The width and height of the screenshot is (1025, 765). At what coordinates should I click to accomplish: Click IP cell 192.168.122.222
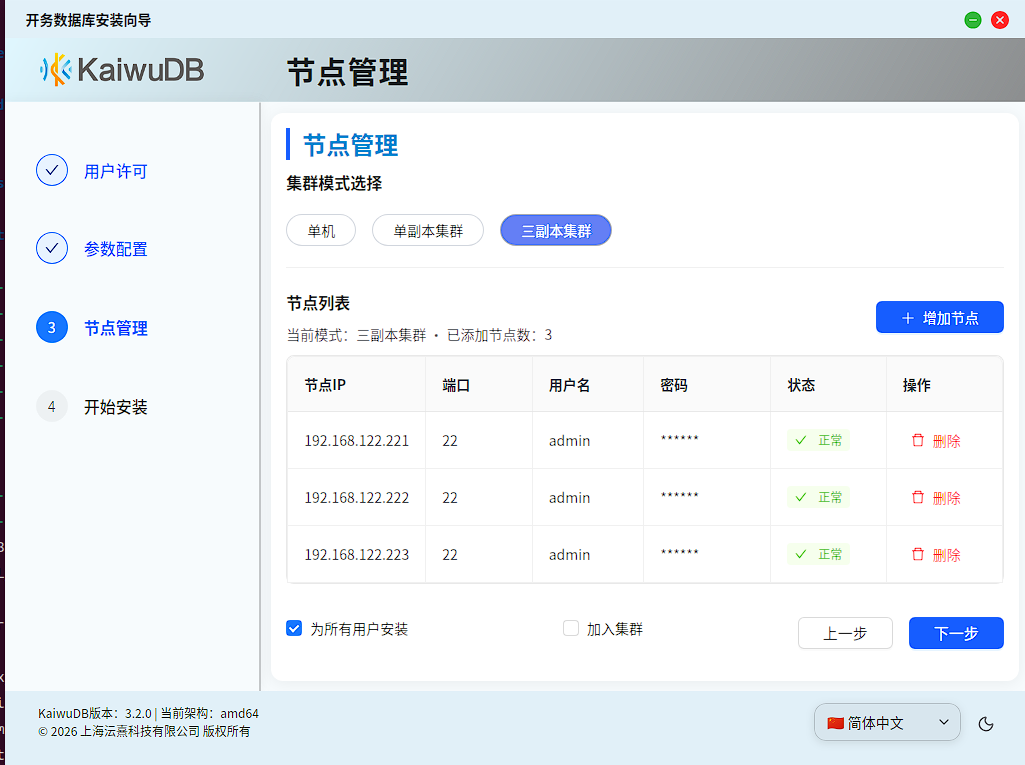(x=357, y=498)
